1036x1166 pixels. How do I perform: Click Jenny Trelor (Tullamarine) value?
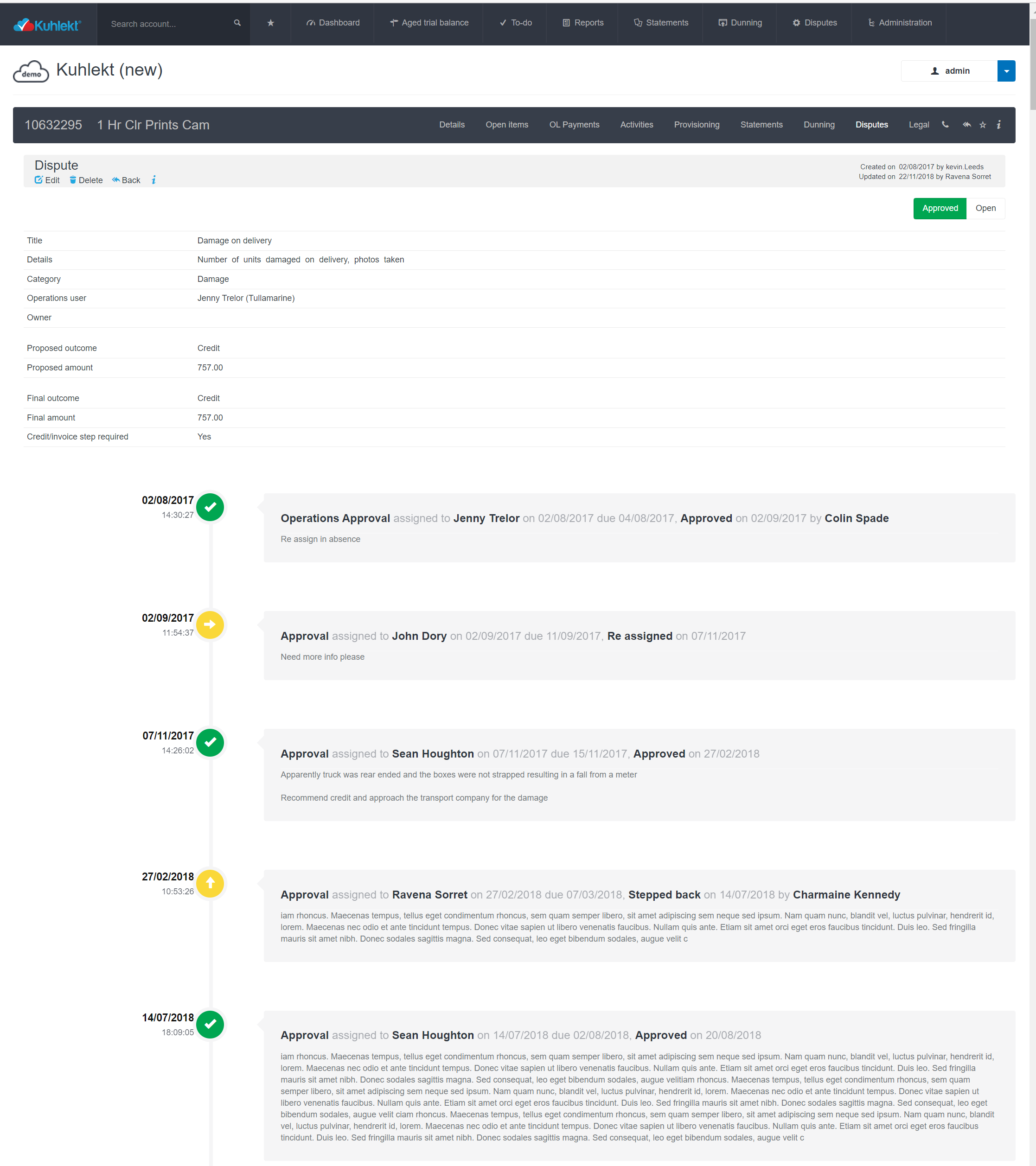pos(246,299)
